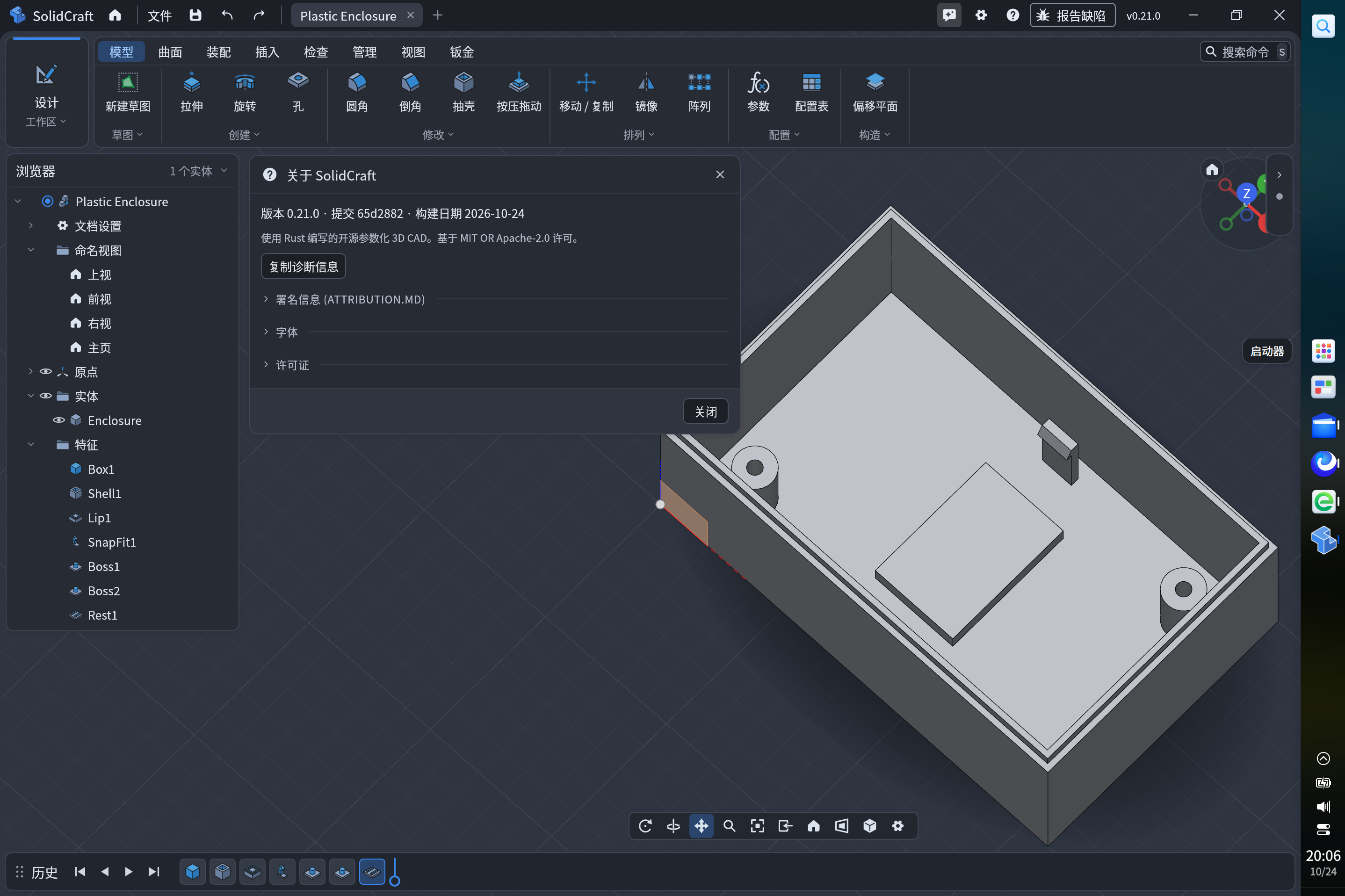Screen dimensions: 1345x896
Task: Click the 镜像 mirror tool
Action: (x=646, y=93)
